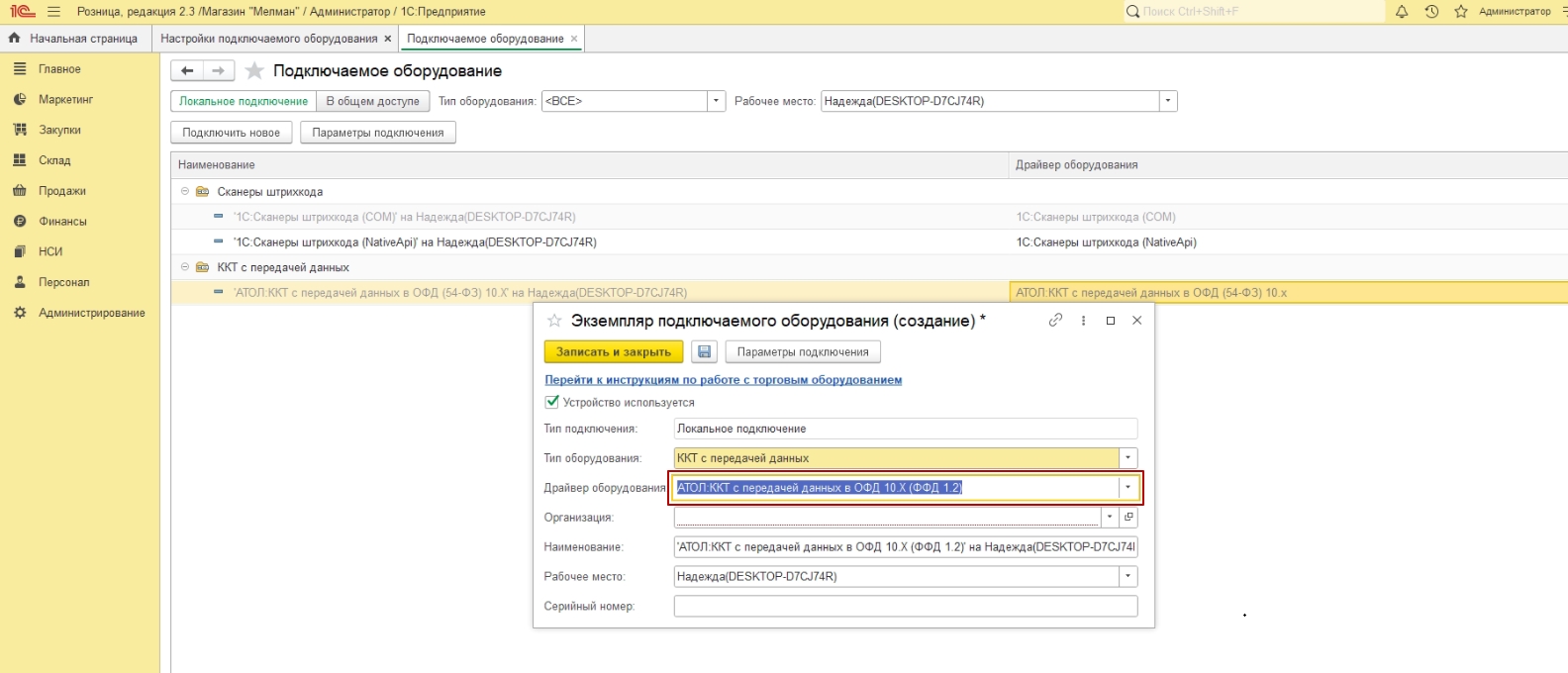Open the main menu hamburger icon
The height and width of the screenshot is (673, 1568).
tap(53, 12)
